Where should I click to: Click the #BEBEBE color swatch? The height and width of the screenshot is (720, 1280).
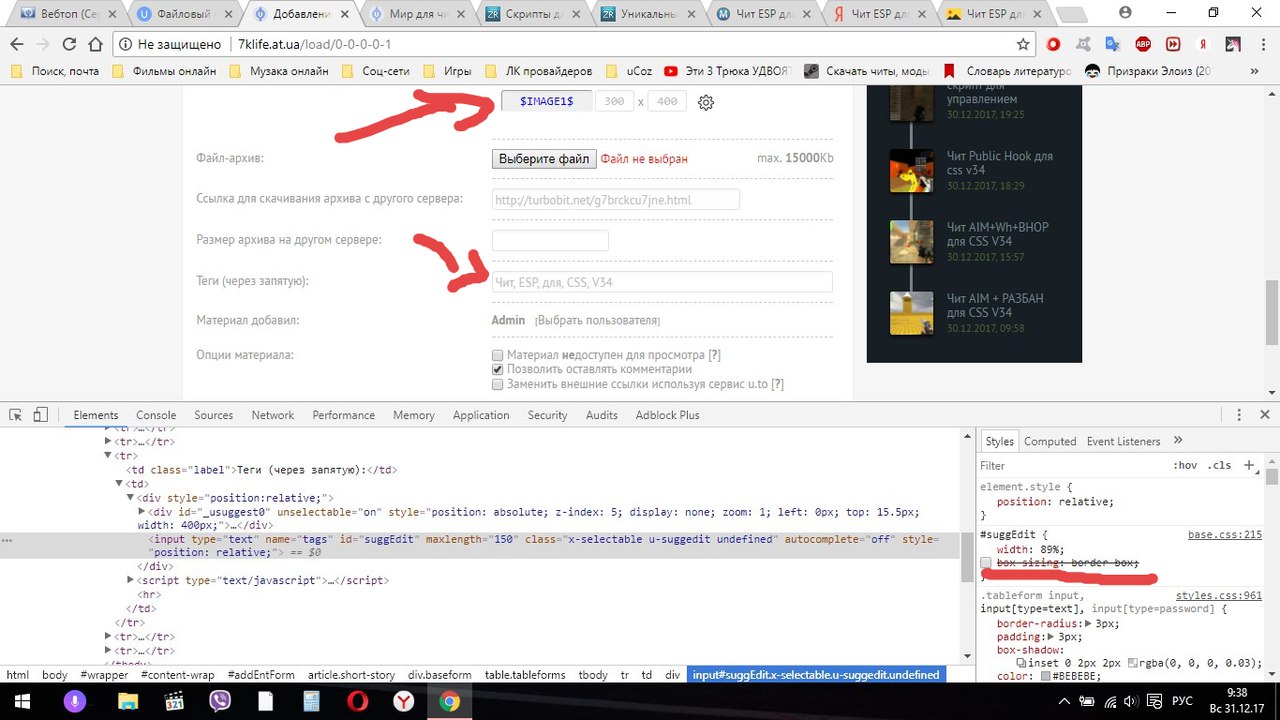pyautogui.click(x=1045, y=676)
